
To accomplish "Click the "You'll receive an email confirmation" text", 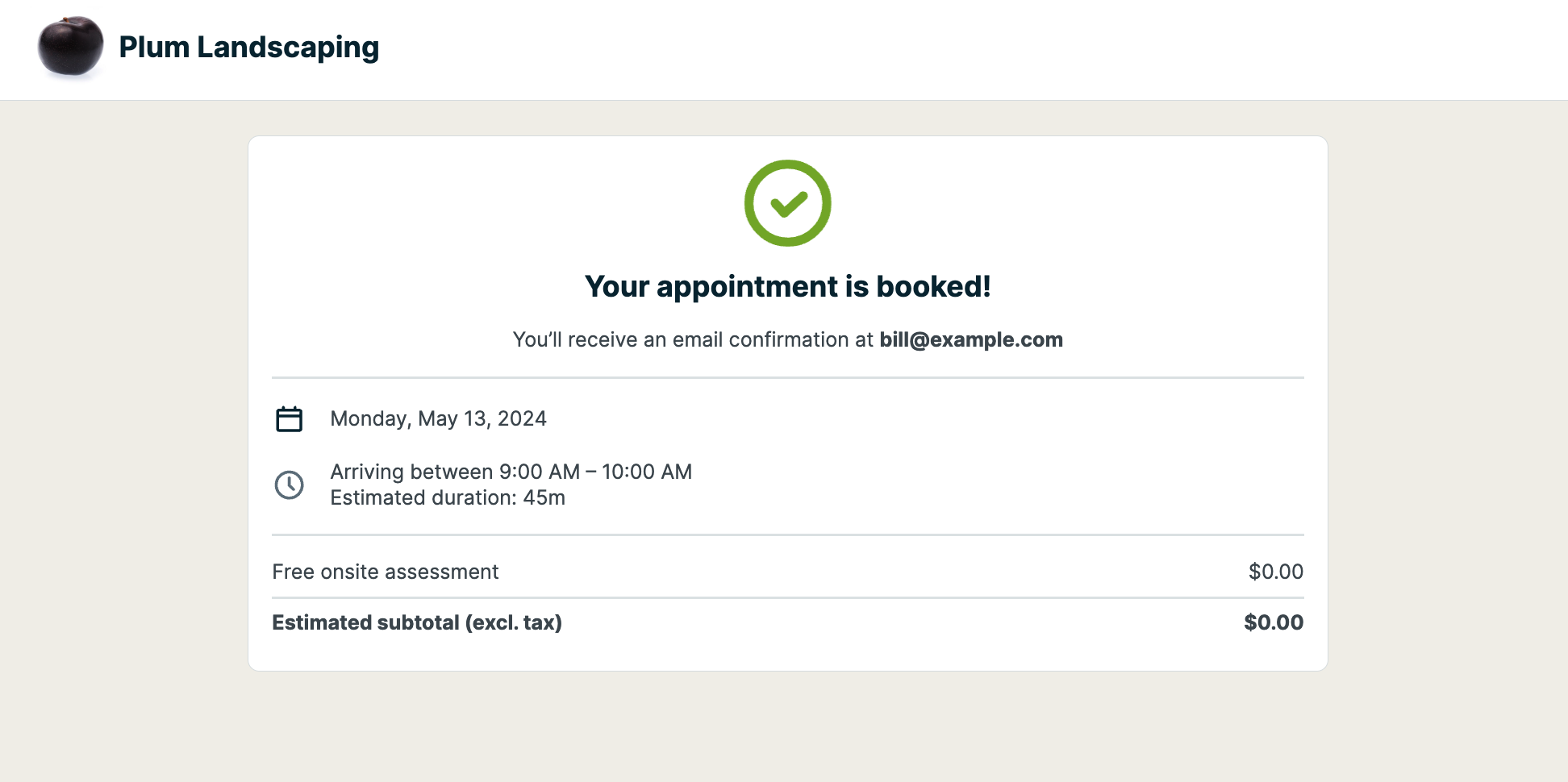I will point(692,339).
